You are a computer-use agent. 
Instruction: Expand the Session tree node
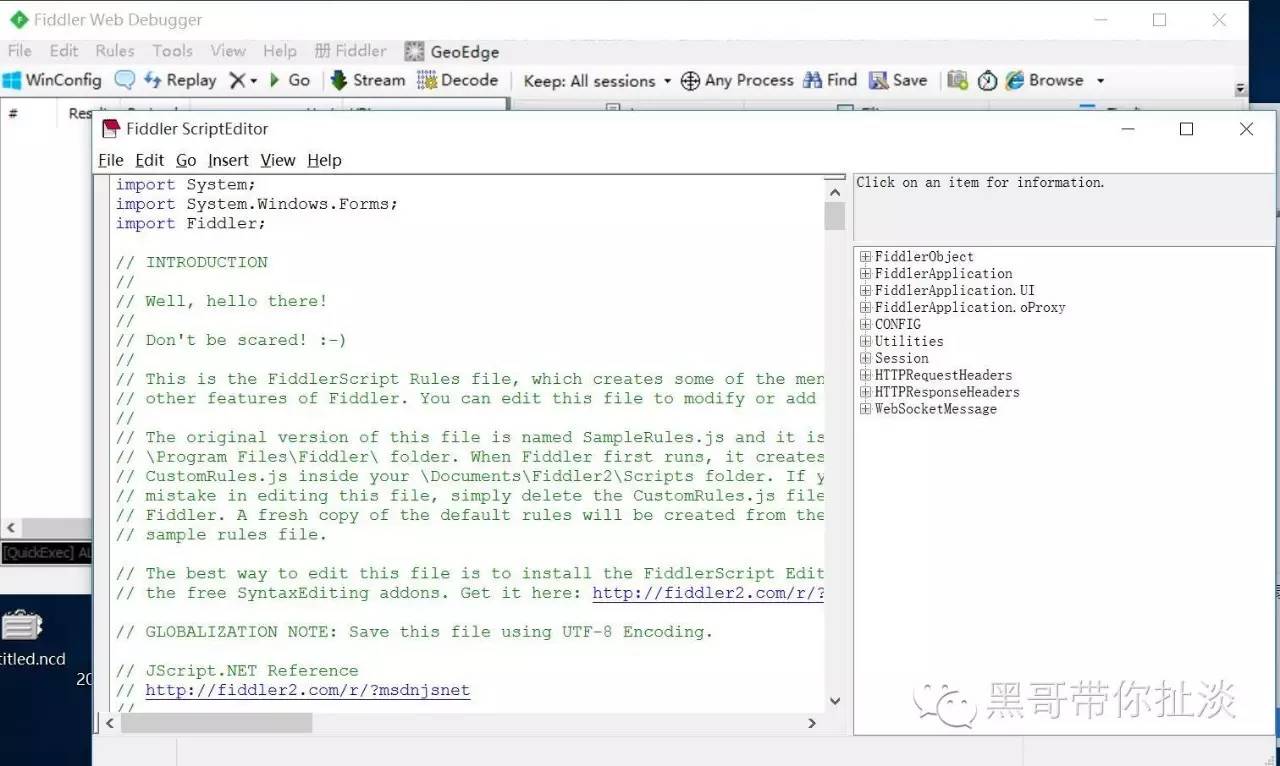tap(866, 359)
